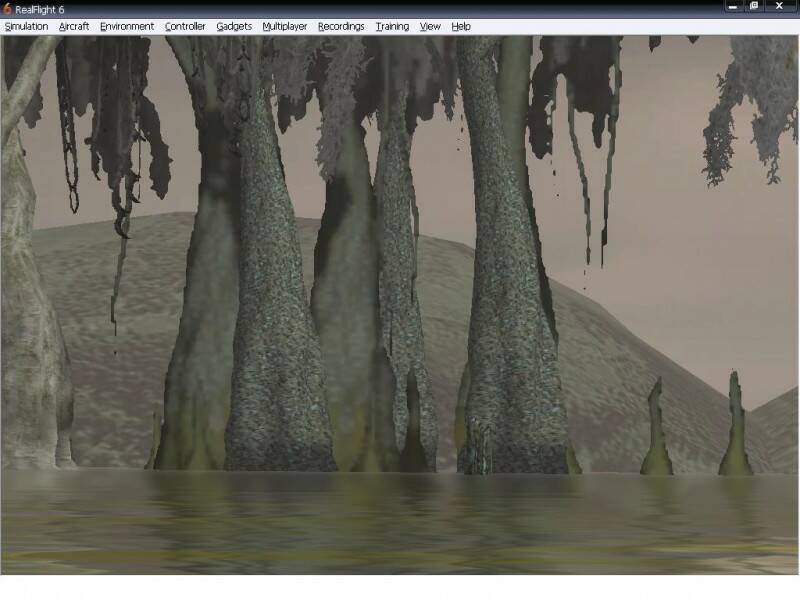Open the Help menu
This screenshot has width=800, height=600.
(x=461, y=26)
